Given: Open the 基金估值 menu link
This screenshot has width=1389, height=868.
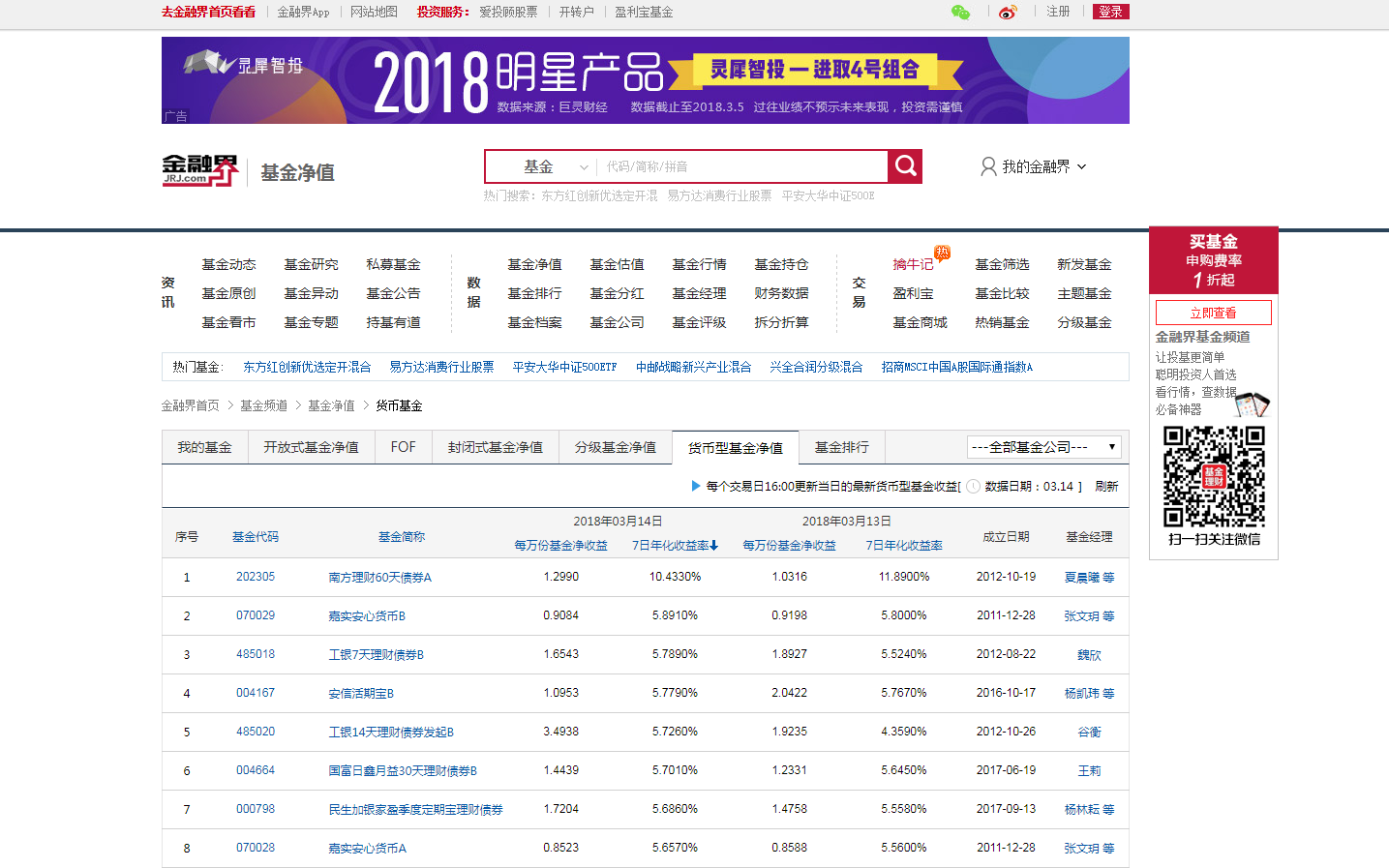Looking at the screenshot, I should (617, 264).
